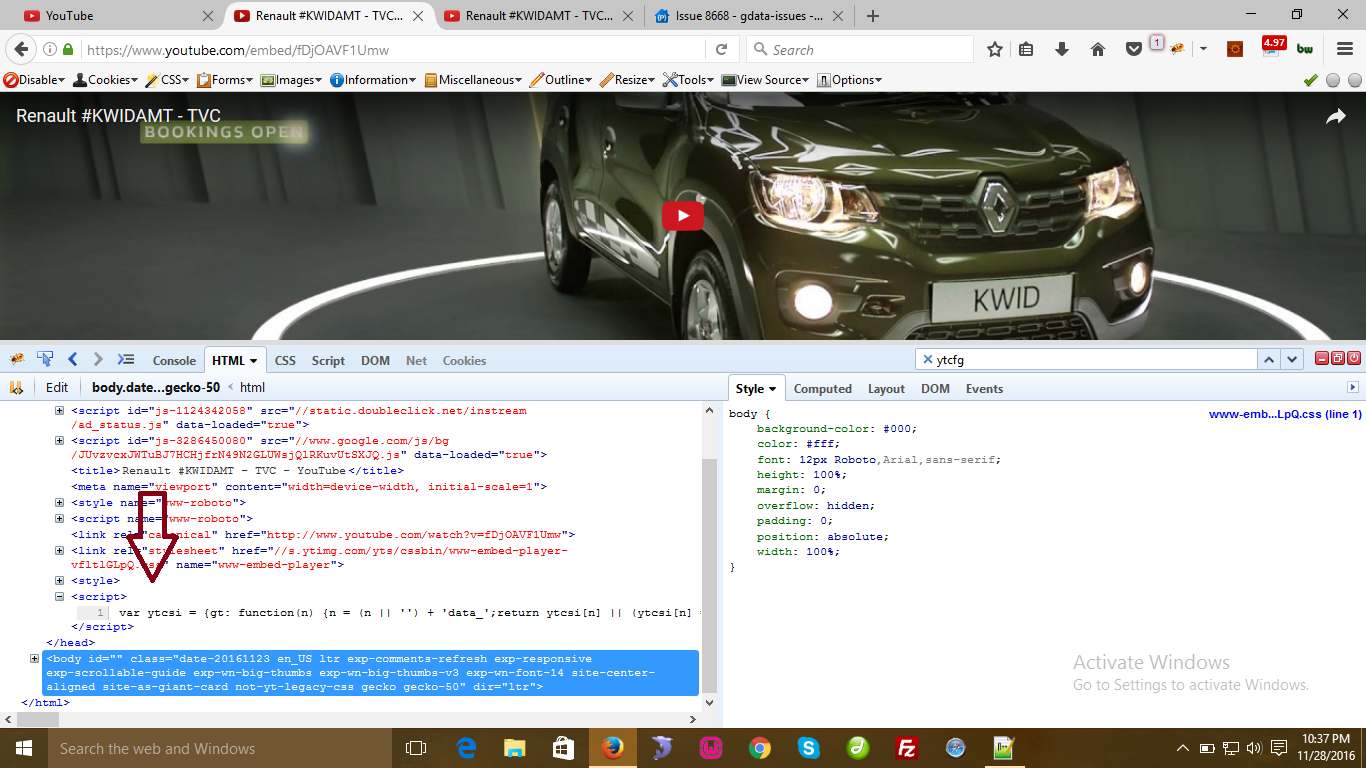Expand the www-roboto style node

point(60,503)
